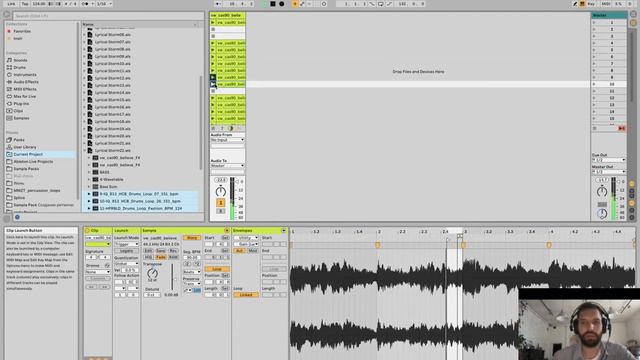Toggle the browser preview headphone button

[x=17, y=217]
